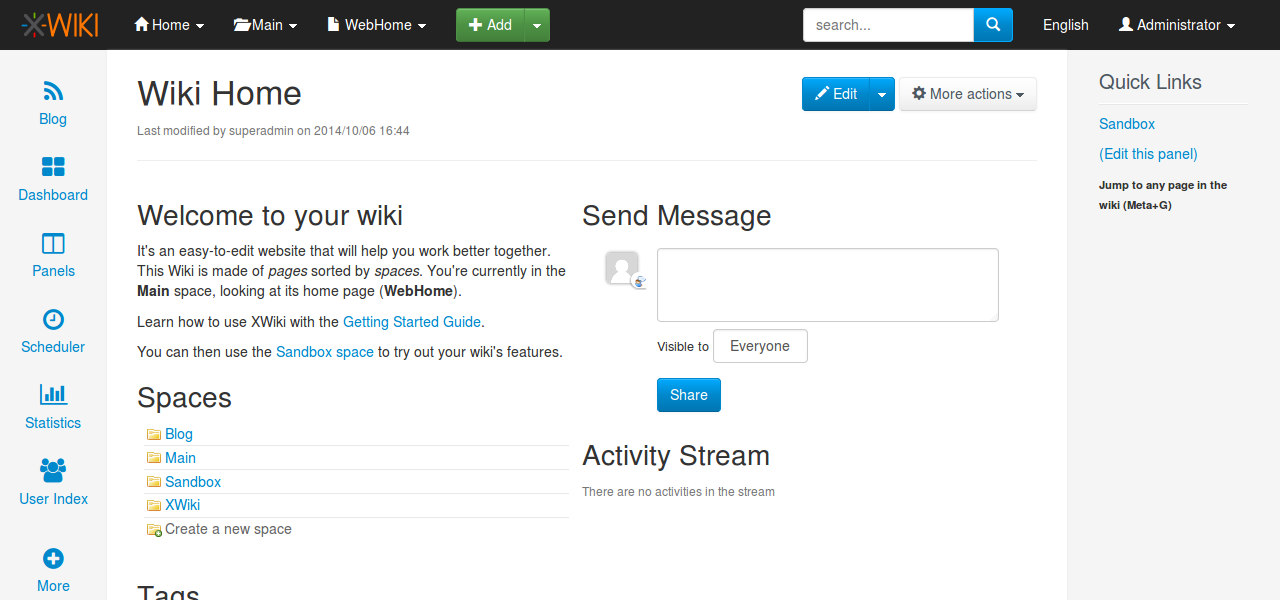This screenshot has width=1280, height=600.
Task: Select the English language option
Action: (x=1066, y=25)
